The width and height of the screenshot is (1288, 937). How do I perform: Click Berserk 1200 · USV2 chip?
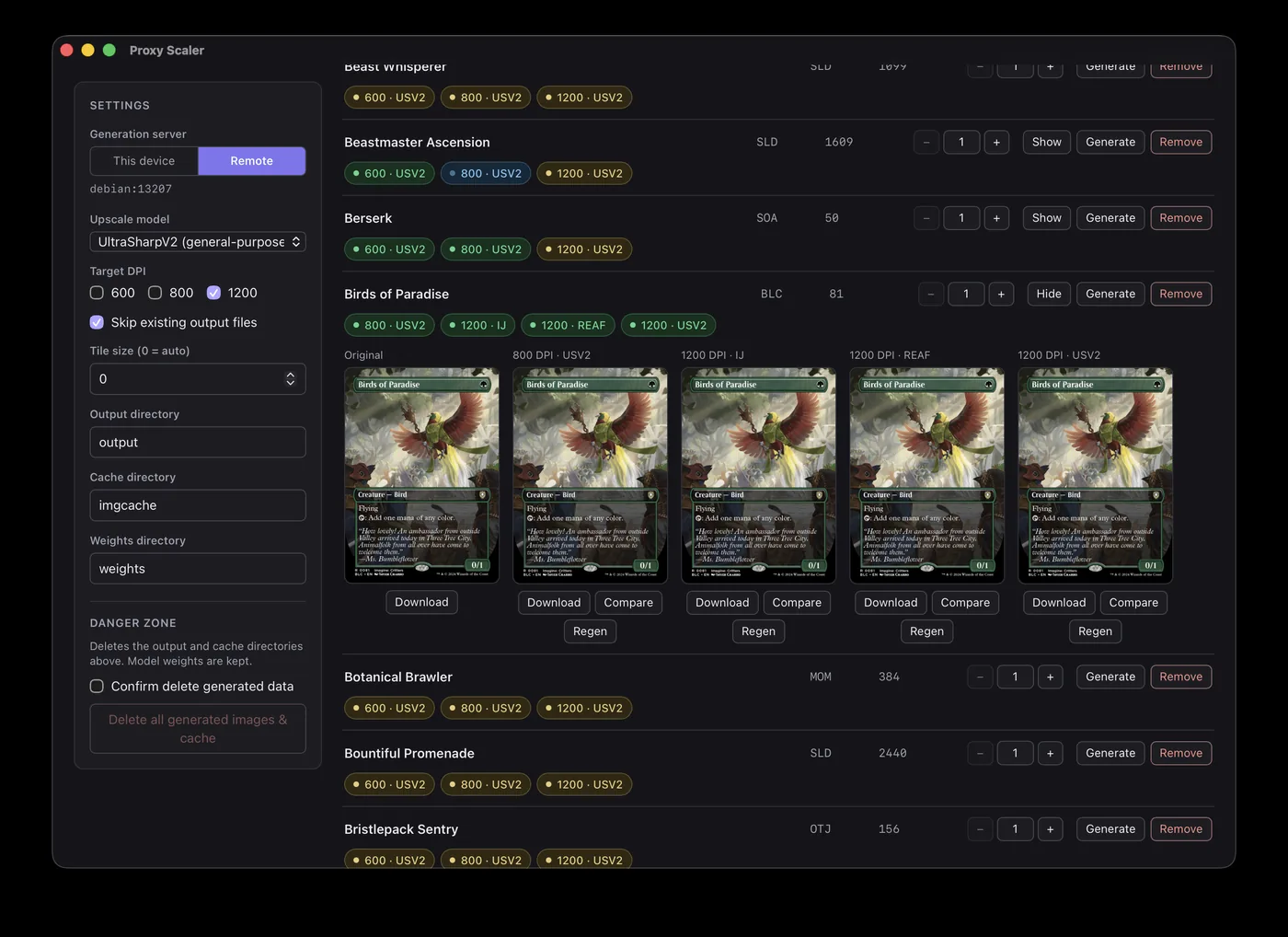point(584,249)
